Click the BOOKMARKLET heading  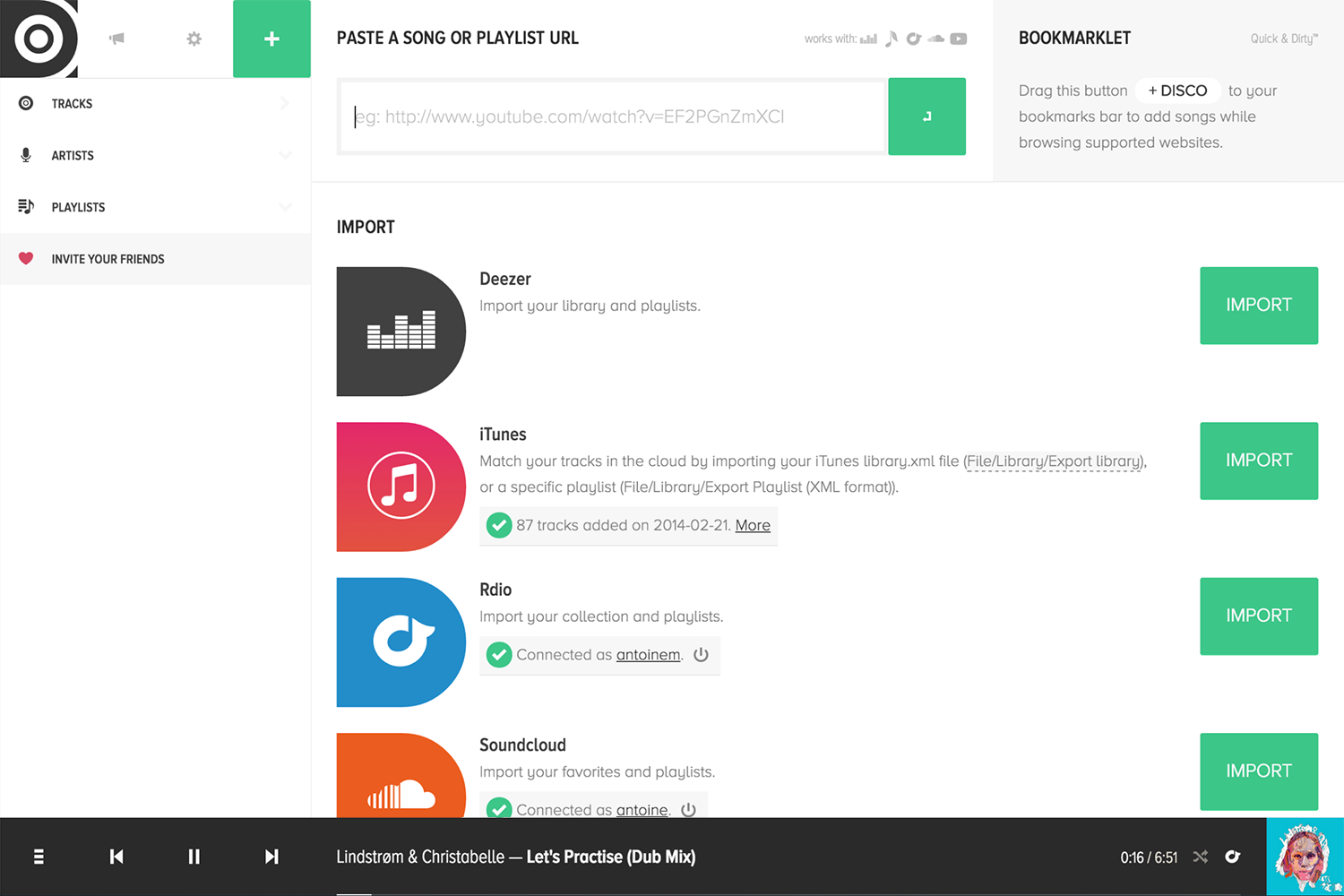point(1074,39)
